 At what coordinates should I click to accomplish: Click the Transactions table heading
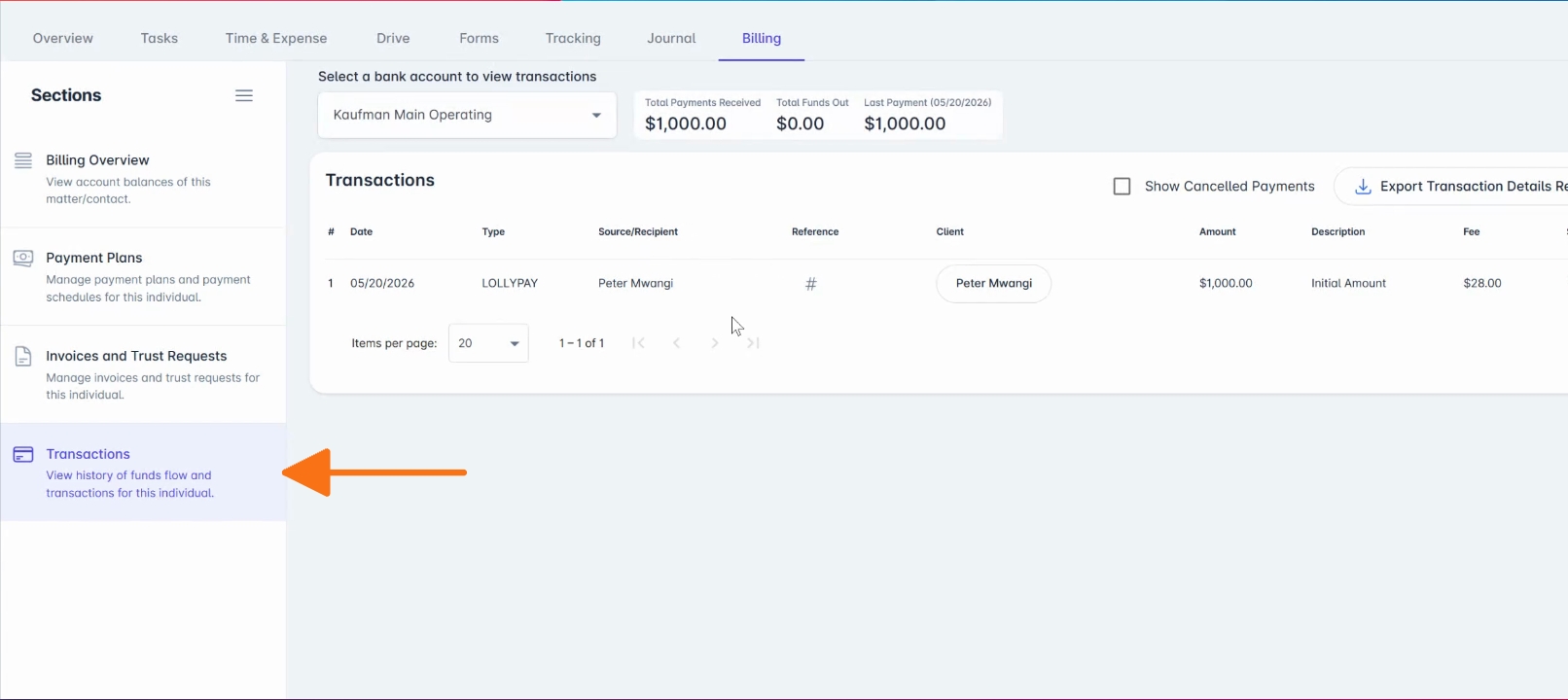(x=380, y=181)
